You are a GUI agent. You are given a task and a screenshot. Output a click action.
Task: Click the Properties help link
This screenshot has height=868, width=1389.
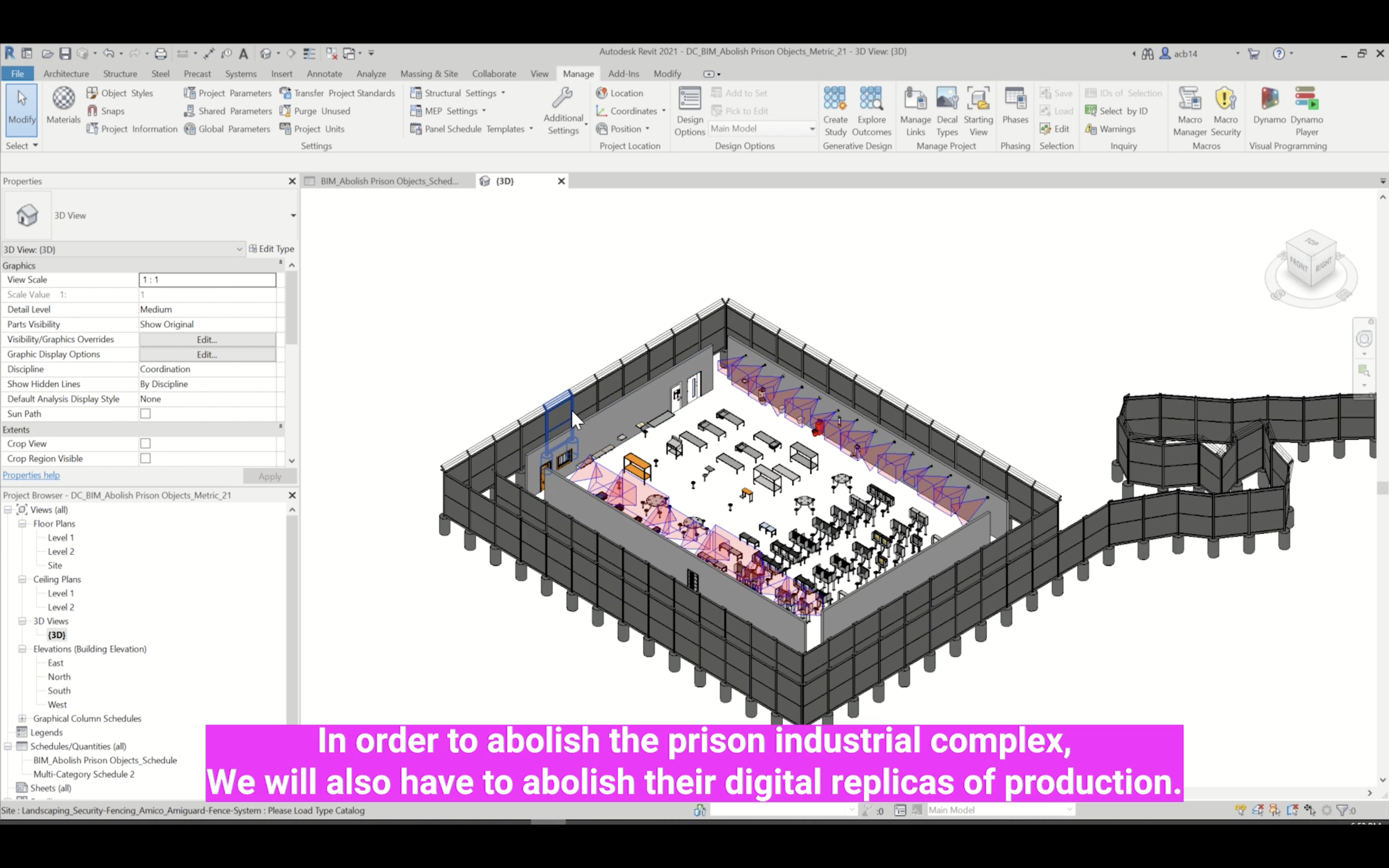[x=31, y=475]
